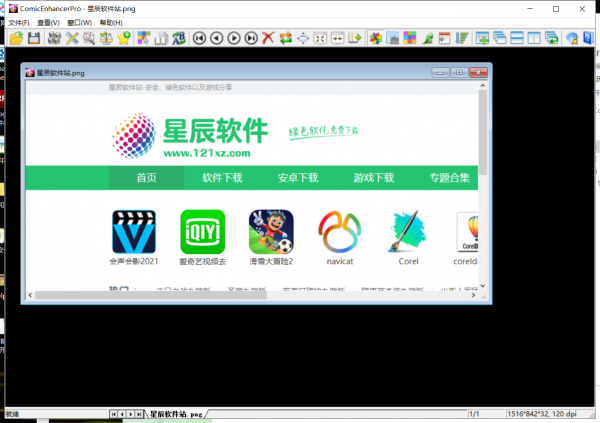Click the left arrow of horizontal scrollbar
Viewport: 600px width, 423px height.
(30, 295)
